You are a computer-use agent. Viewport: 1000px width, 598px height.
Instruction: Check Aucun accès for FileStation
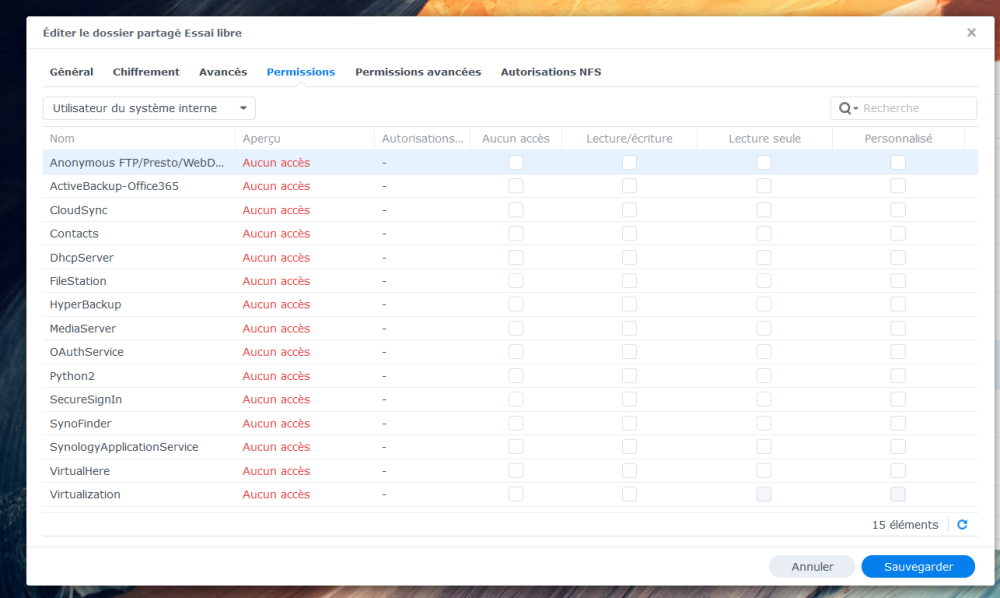(515, 281)
